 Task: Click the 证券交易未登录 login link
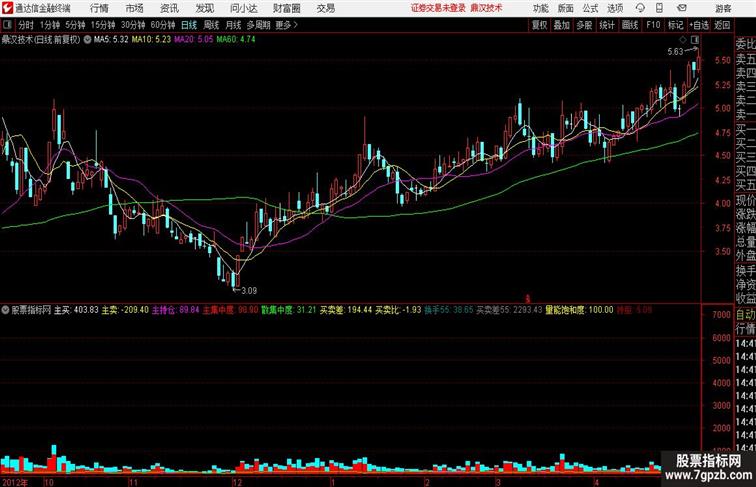[x=438, y=8]
